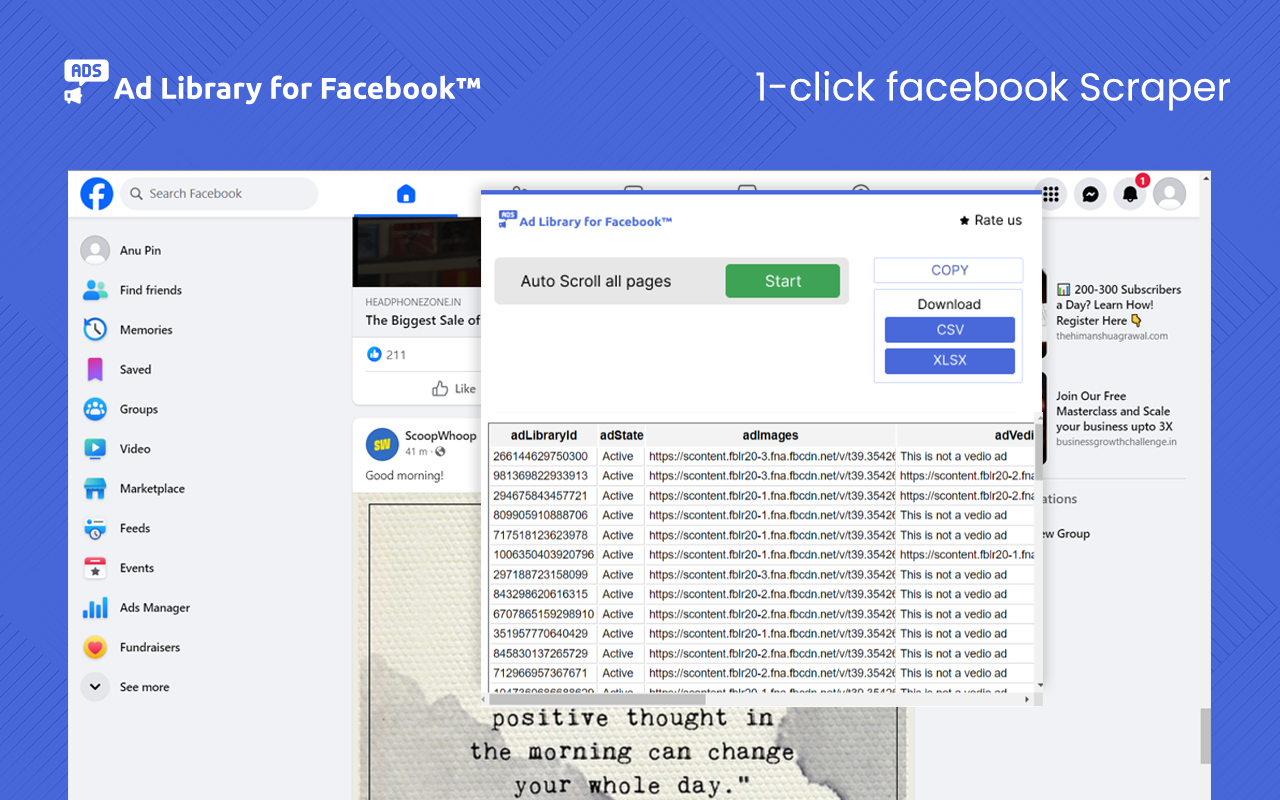Open your profile account menu
Viewport: 1280px width, 800px height.
coord(1169,194)
